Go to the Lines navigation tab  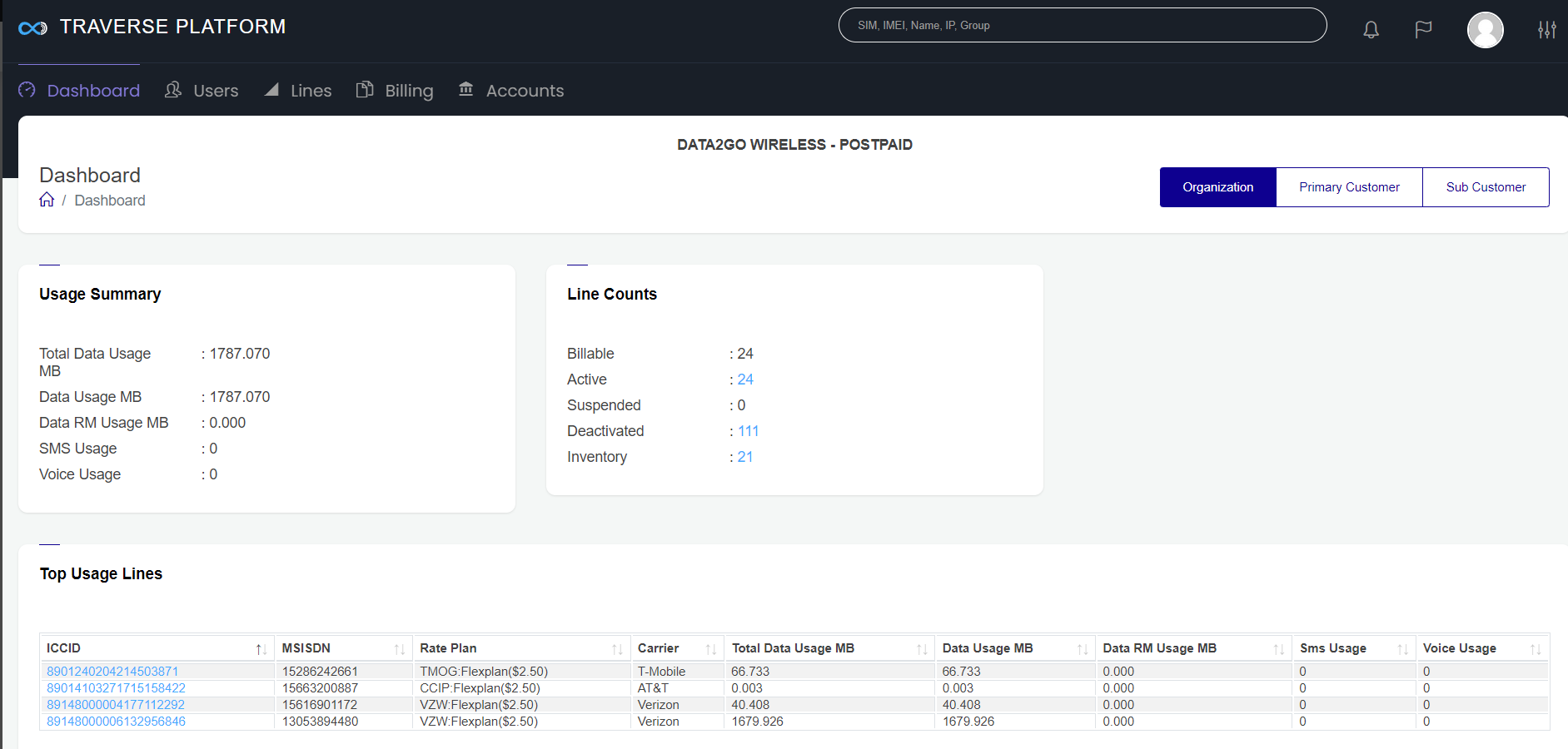pos(298,91)
